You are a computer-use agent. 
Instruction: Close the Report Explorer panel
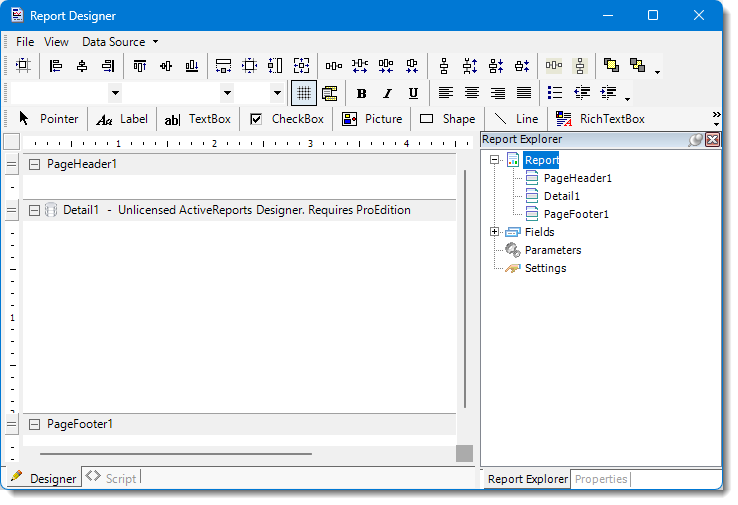point(713,139)
